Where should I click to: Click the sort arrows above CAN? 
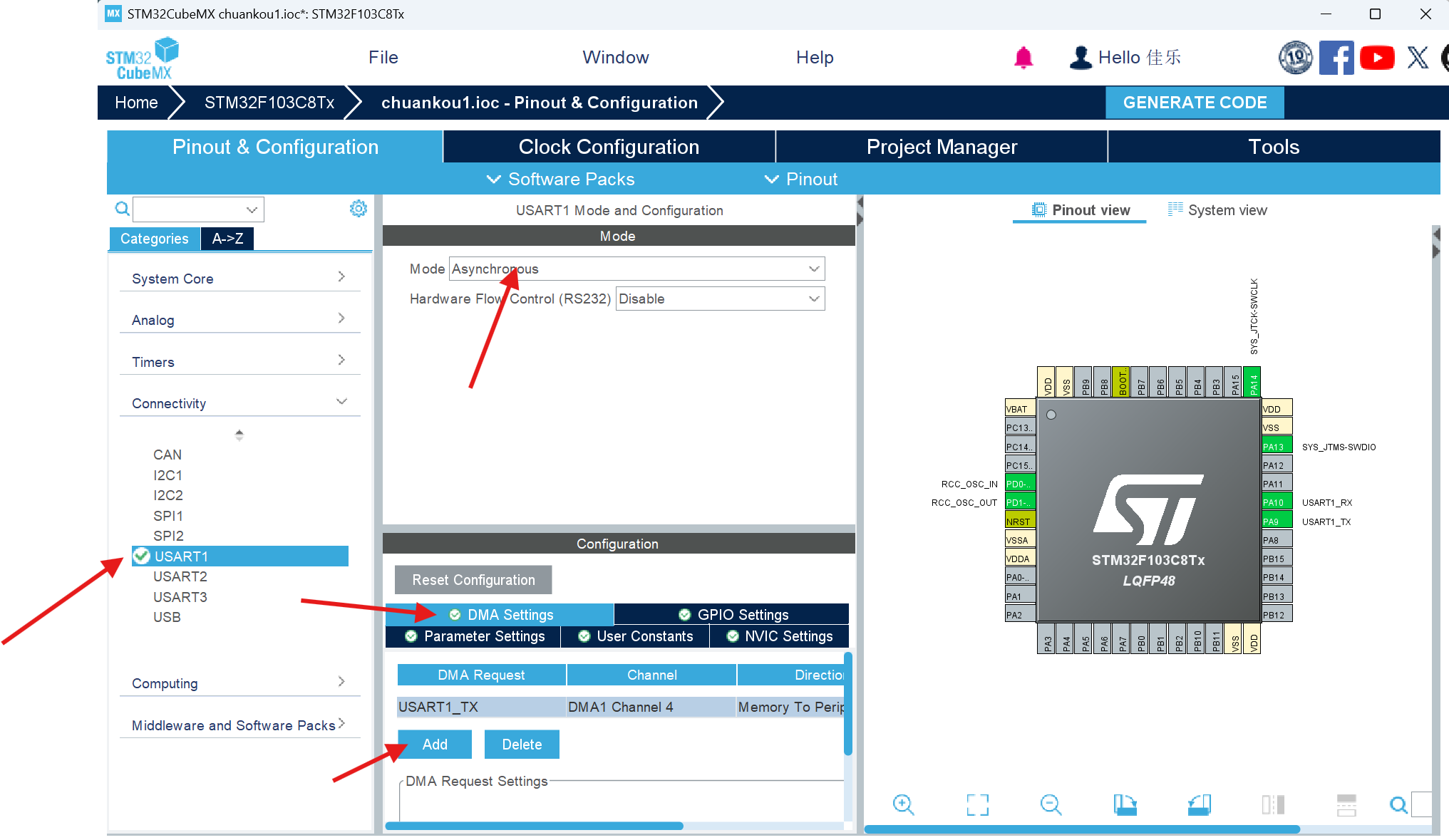pyautogui.click(x=239, y=435)
